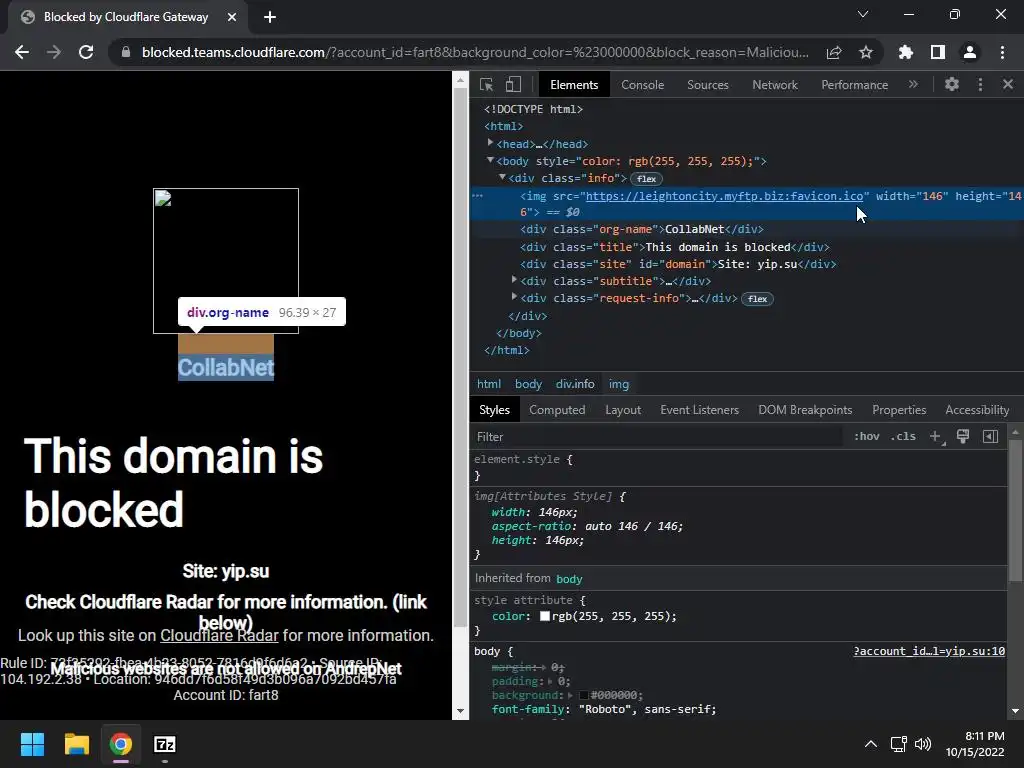
Task: Click the styles Filter input
Action: point(656,437)
